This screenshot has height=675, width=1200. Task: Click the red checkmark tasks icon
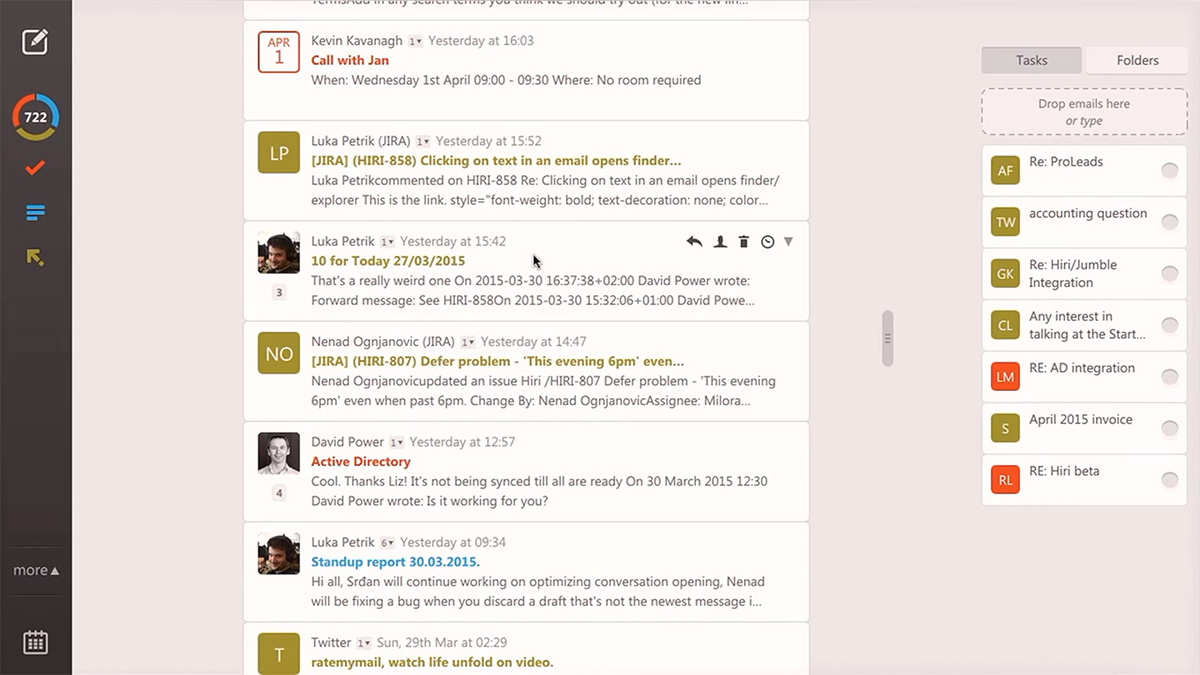coord(35,168)
